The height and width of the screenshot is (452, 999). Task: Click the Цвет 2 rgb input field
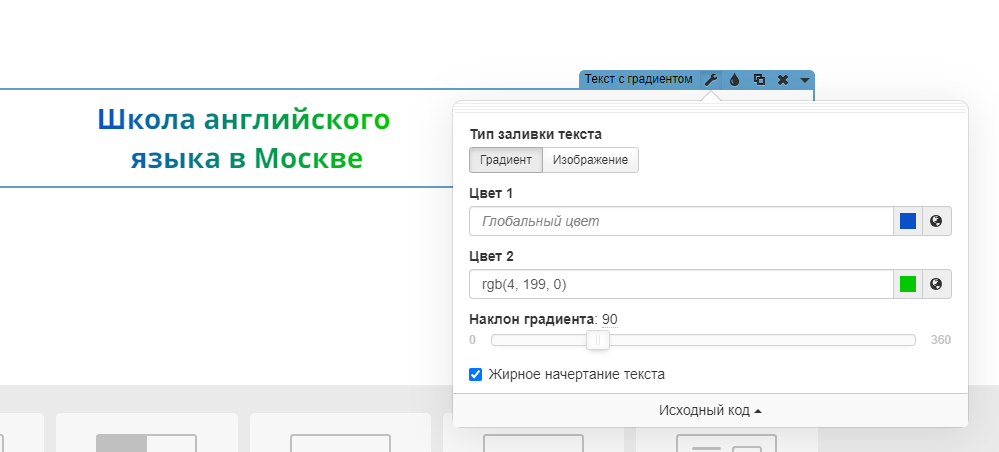tap(680, 284)
